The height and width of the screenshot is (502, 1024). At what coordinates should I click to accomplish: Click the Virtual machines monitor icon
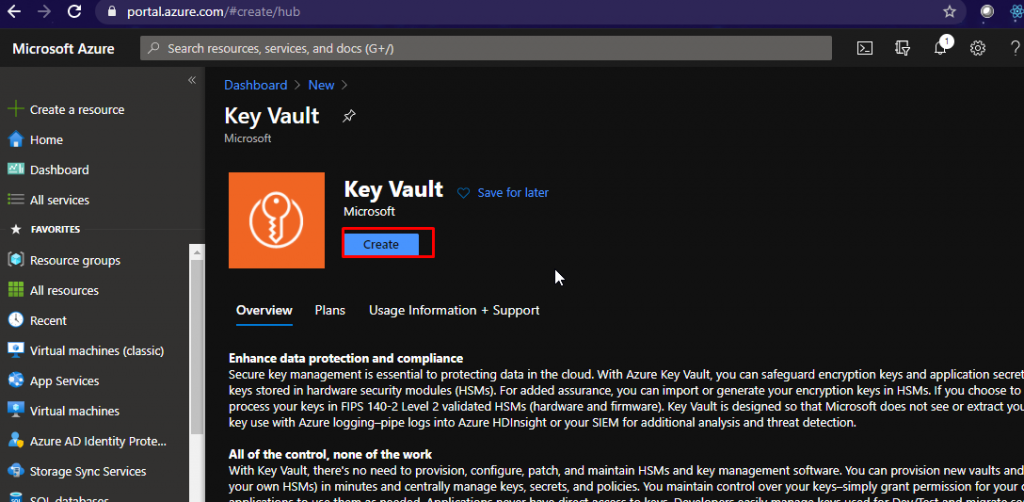[x=16, y=411]
